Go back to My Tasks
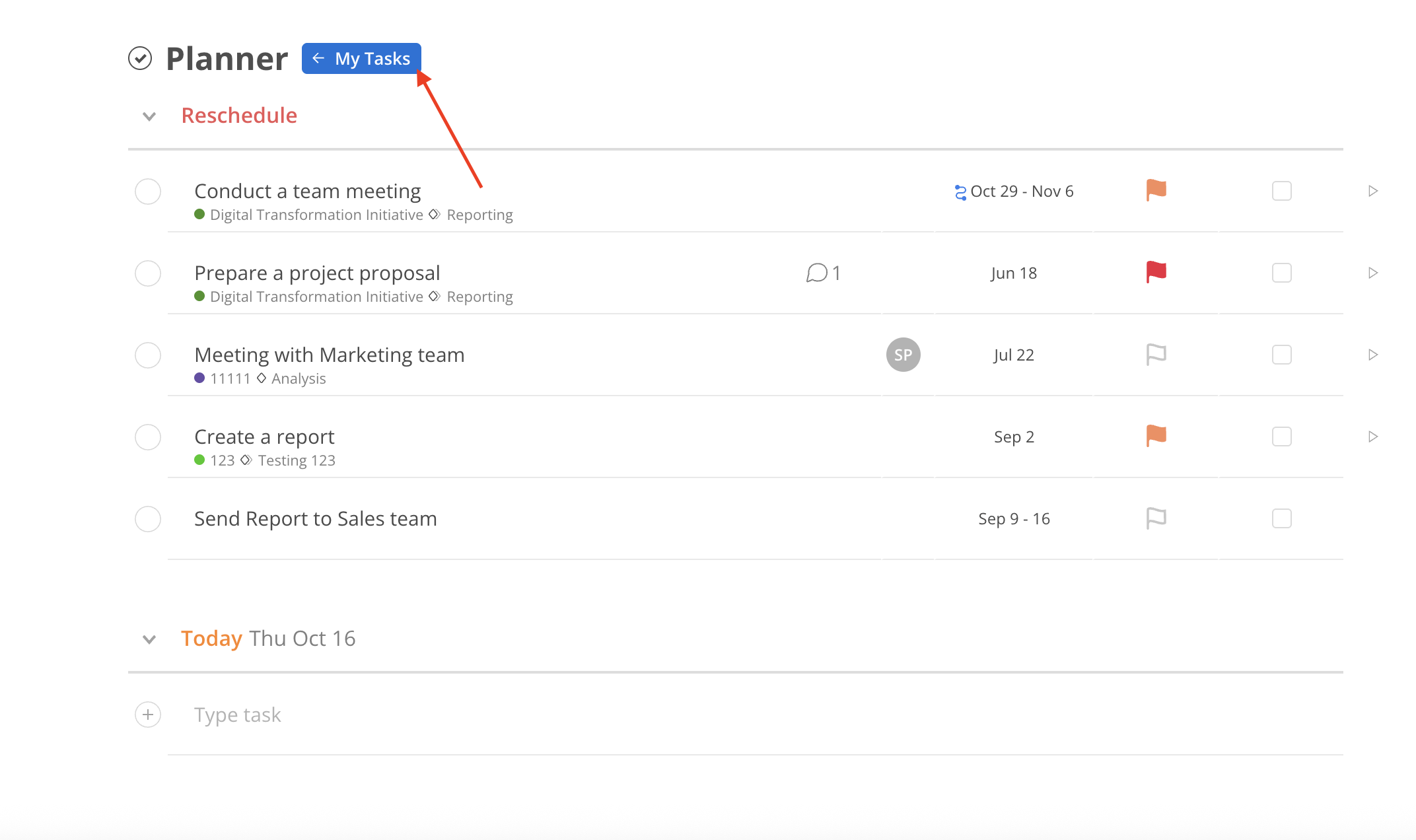 pos(361,59)
